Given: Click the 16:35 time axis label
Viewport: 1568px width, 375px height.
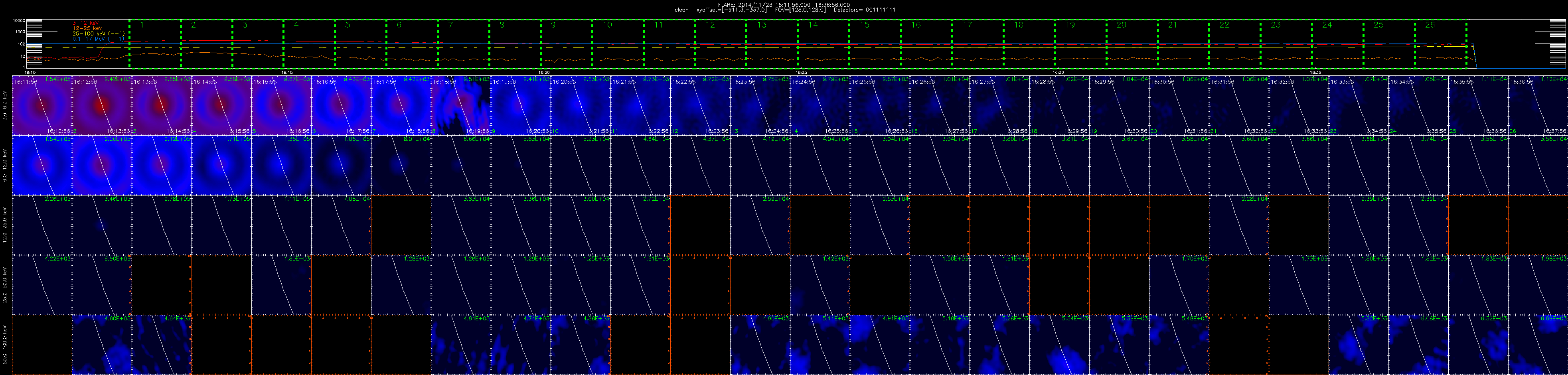Looking at the screenshot, I should pyautogui.click(x=1316, y=73).
